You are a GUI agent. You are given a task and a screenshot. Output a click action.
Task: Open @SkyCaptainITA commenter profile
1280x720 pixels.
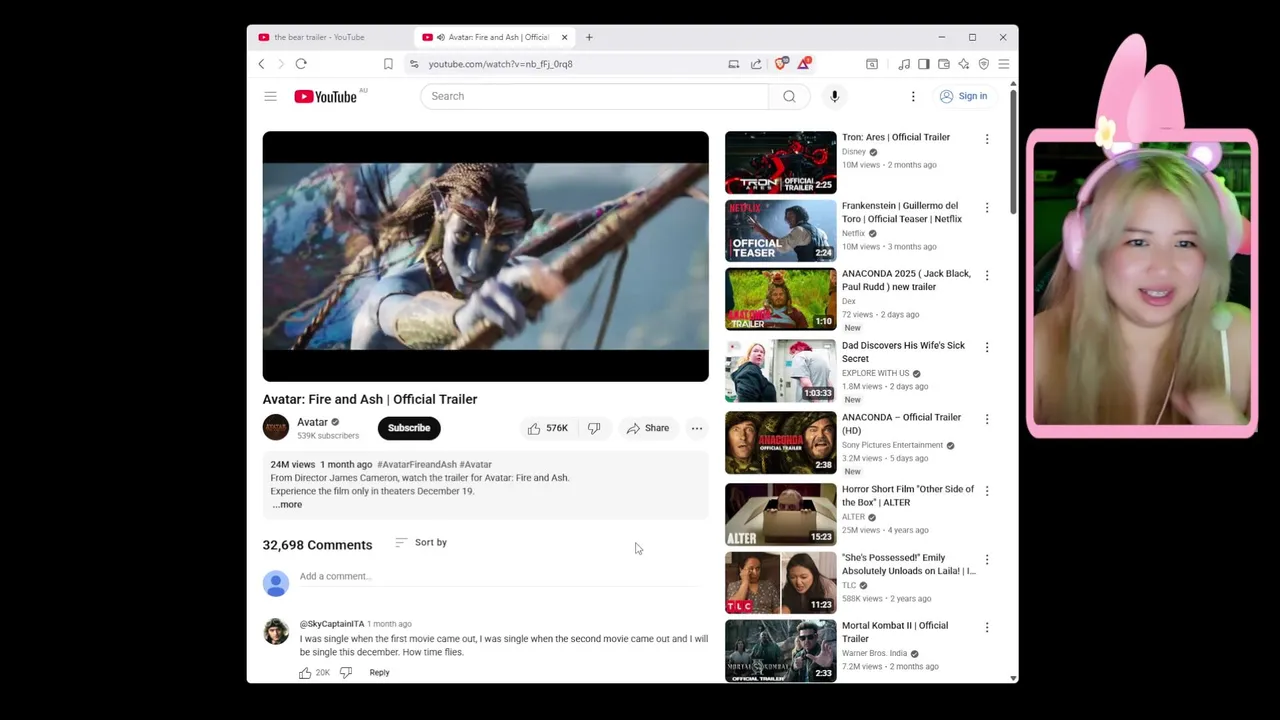(332, 624)
